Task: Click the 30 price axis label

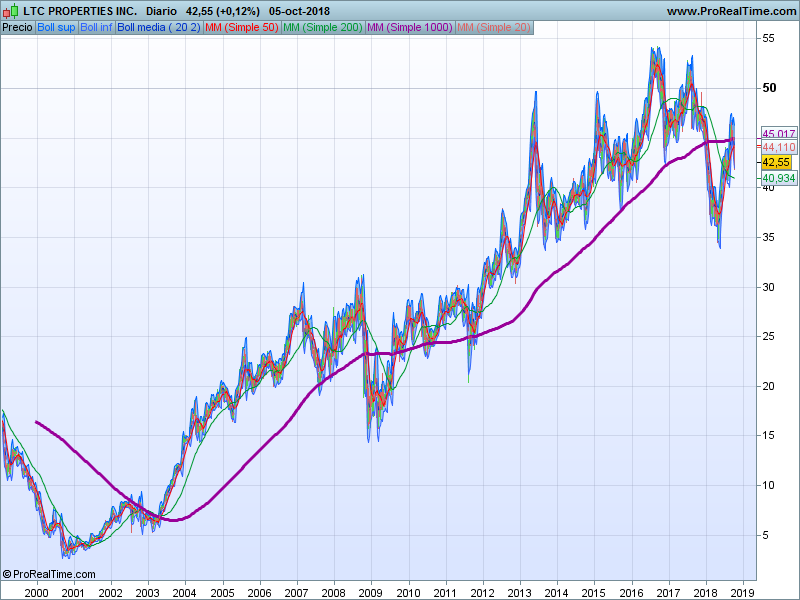Action: tap(768, 287)
